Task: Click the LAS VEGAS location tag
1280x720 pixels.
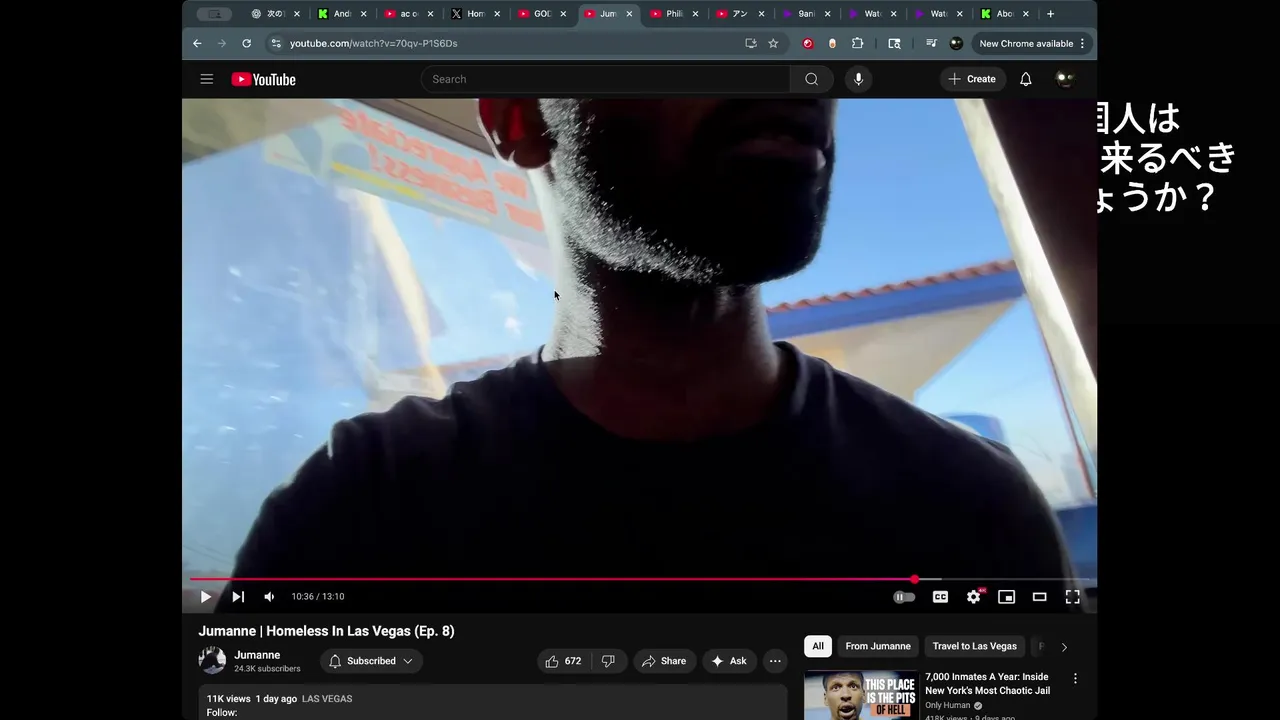Action: 327,699
